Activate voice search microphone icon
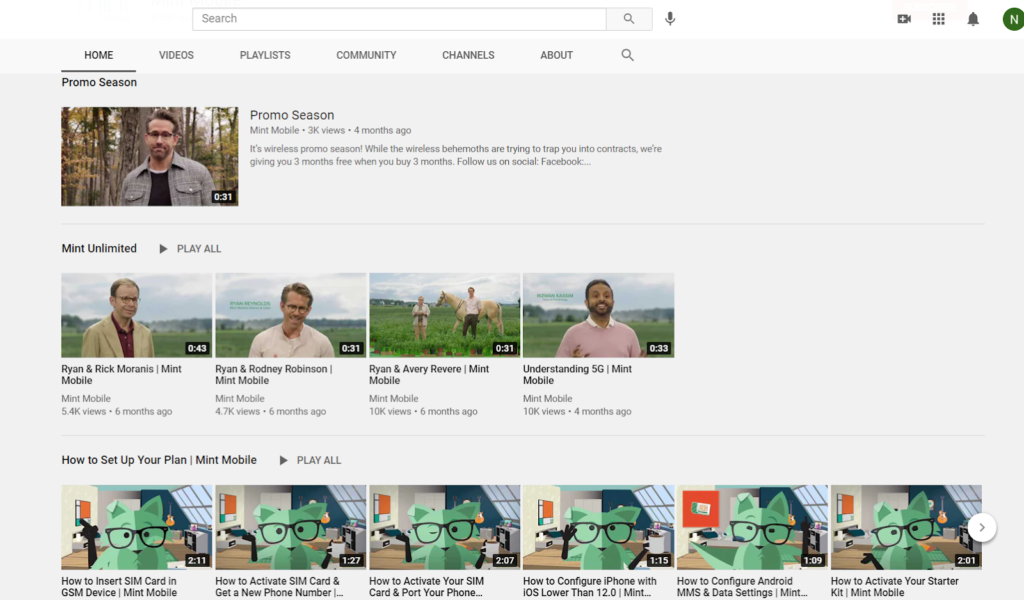This screenshot has height=600, width=1024. (x=670, y=19)
